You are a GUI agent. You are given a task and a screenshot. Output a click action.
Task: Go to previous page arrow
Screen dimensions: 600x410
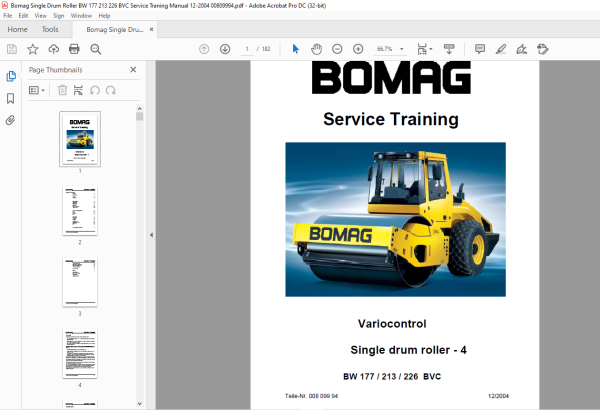click(204, 49)
